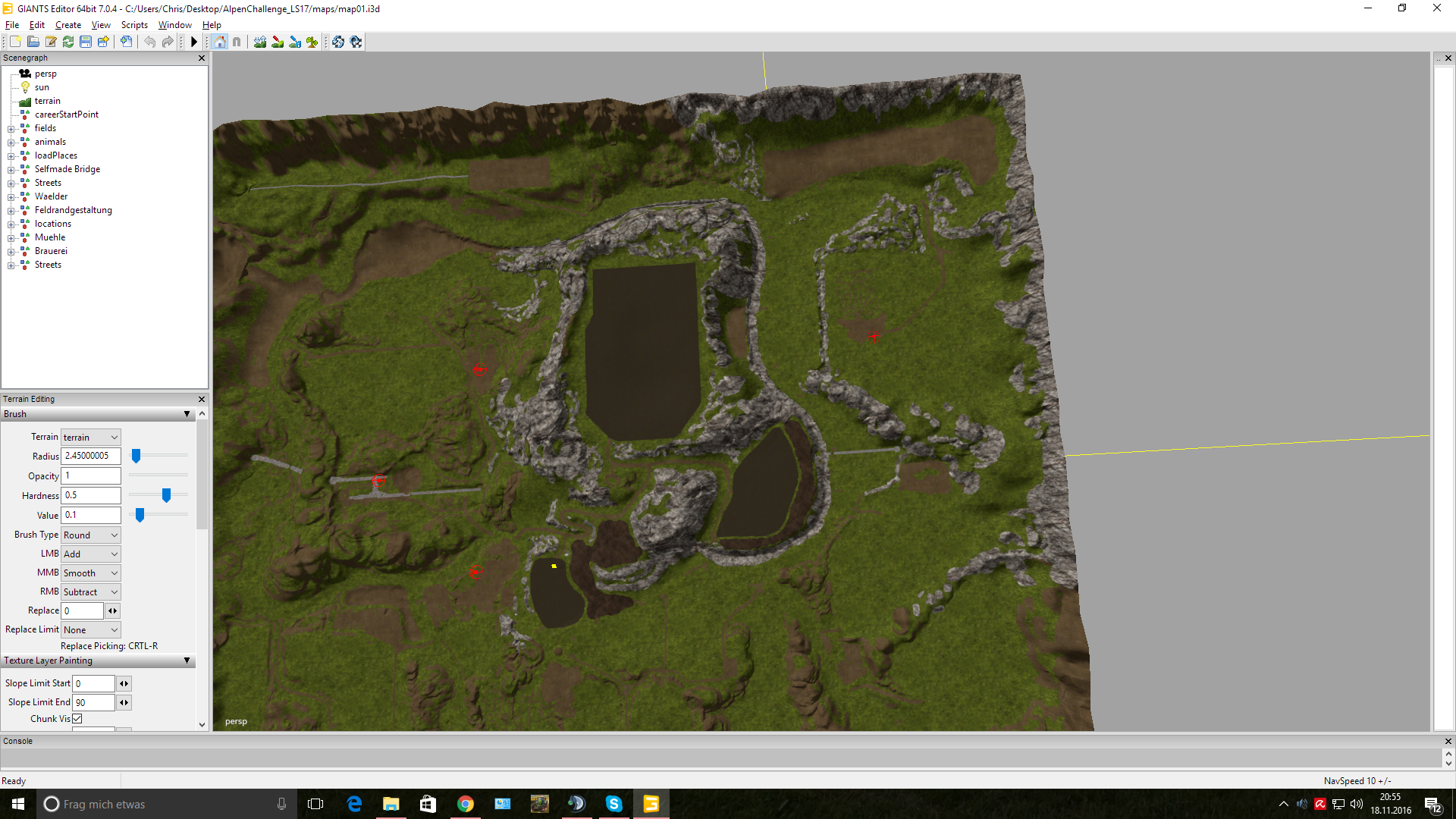This screenshot has height=819, width=1456.
Task: Click the Hardness slider handle
Action: coord(166,495)
